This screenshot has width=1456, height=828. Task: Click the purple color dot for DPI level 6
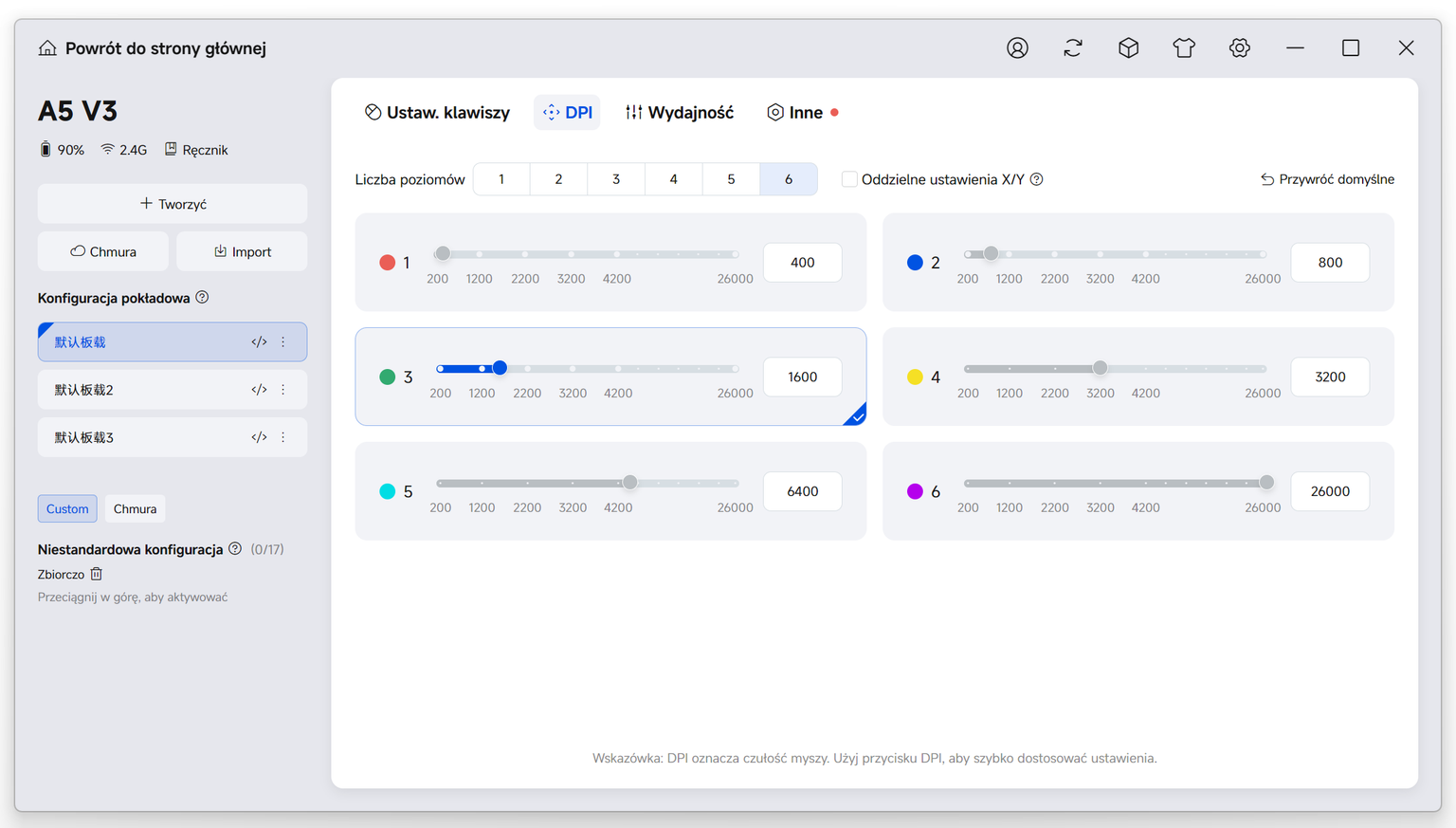915,491
